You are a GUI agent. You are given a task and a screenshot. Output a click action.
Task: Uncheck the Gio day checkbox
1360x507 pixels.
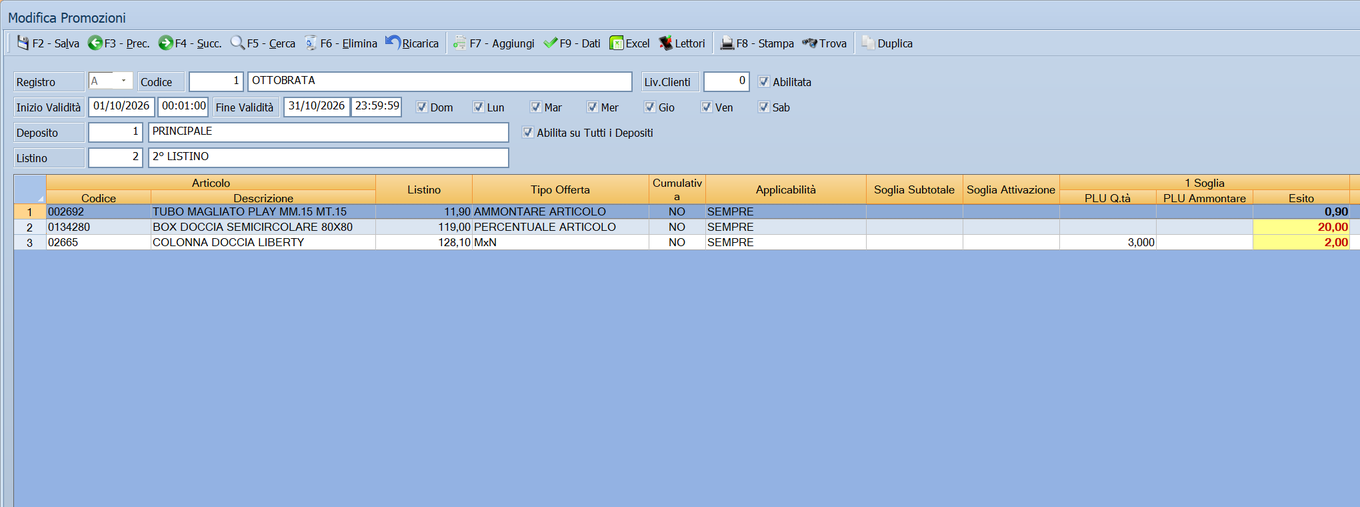[x=650, y=107]
